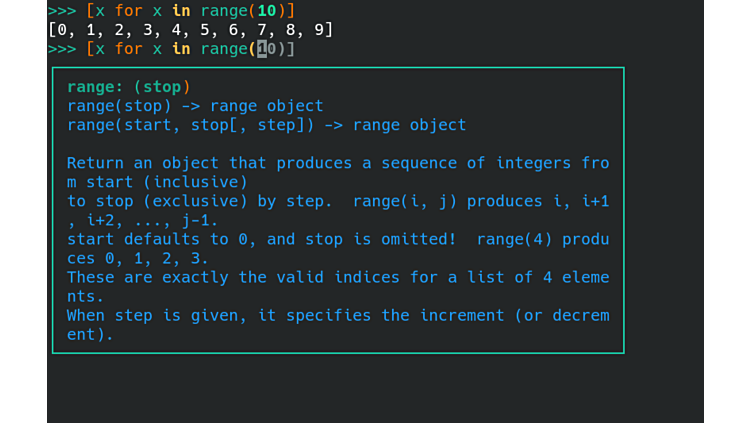Select the "range(stop) -> range object" signature line
This screenshot has width=752, height=423.
click(x=195, y=106)
